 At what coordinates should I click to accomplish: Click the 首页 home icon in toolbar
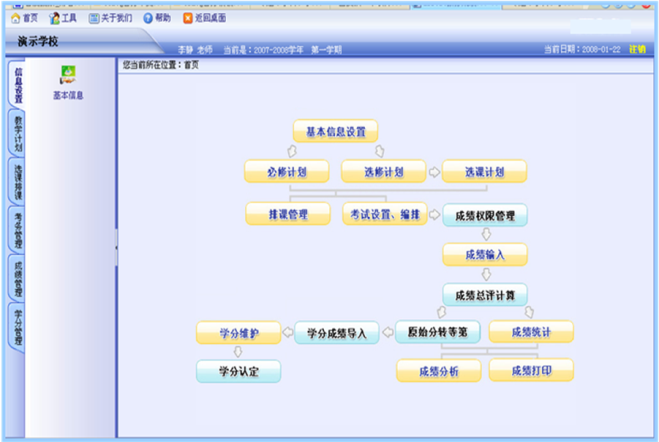pos(16,18)
